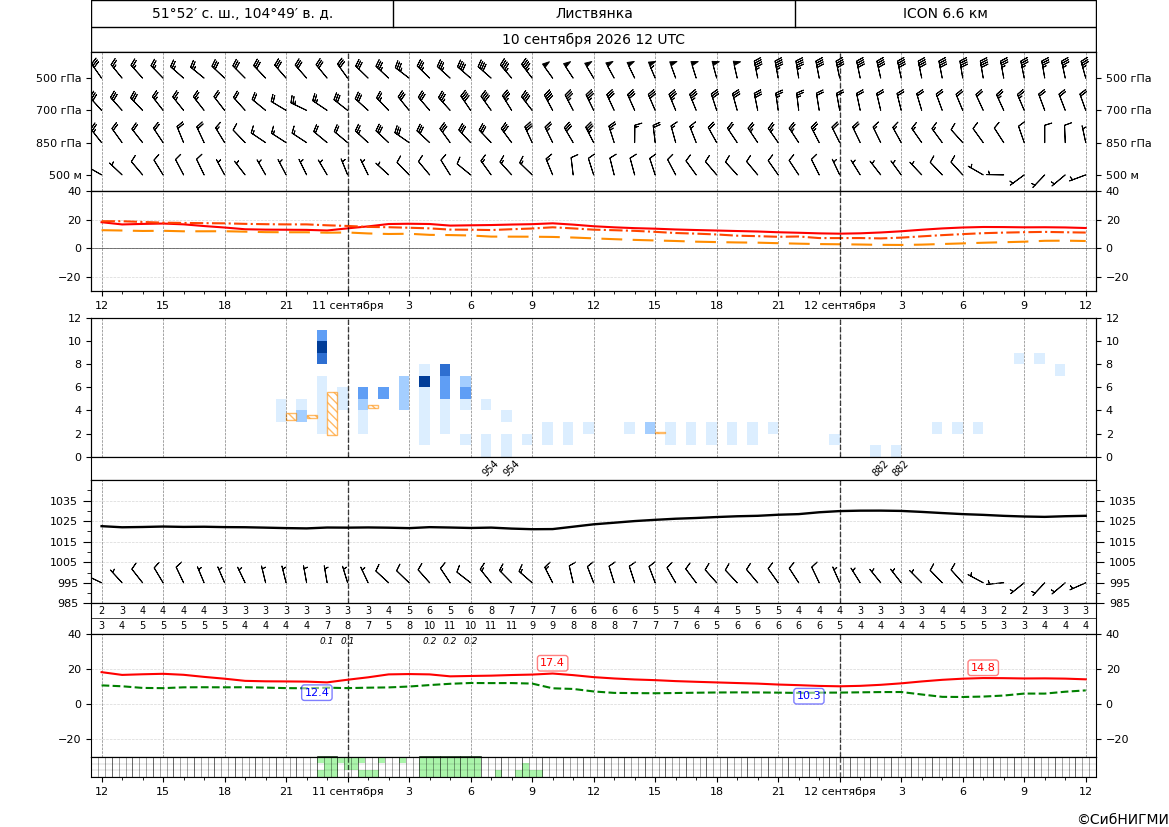Click the blue 12.4 minimum temperature label
The width and height of the screenshot is (1169, 827).
pos(316,693)
